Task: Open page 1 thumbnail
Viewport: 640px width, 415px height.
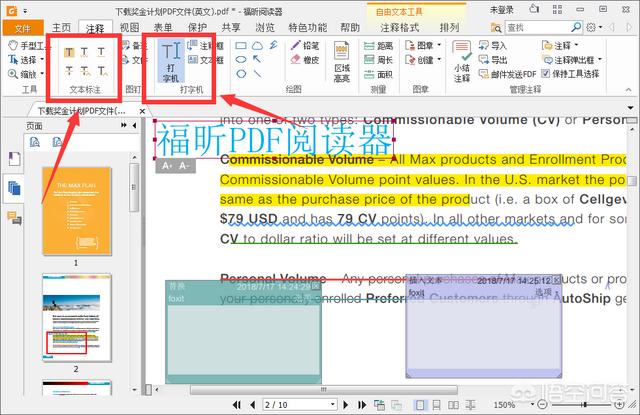Action: coord(77,211)
